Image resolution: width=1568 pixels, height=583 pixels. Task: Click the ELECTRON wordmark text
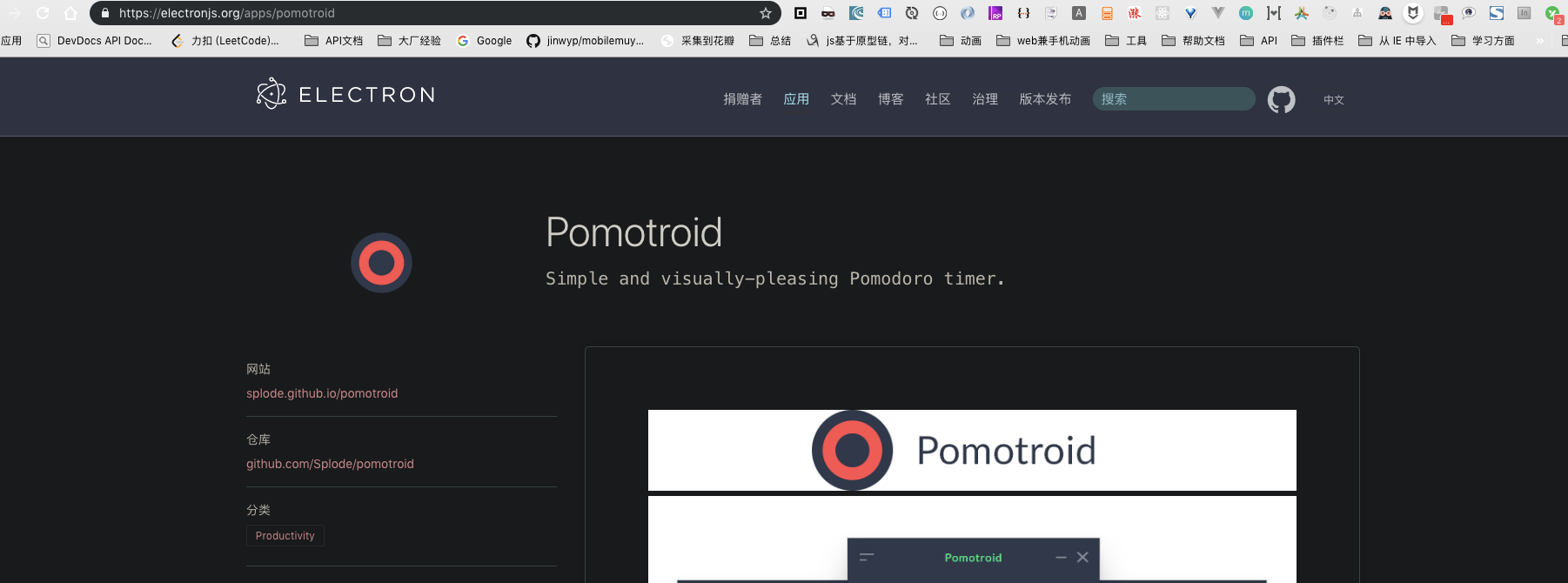click(367, 95)
